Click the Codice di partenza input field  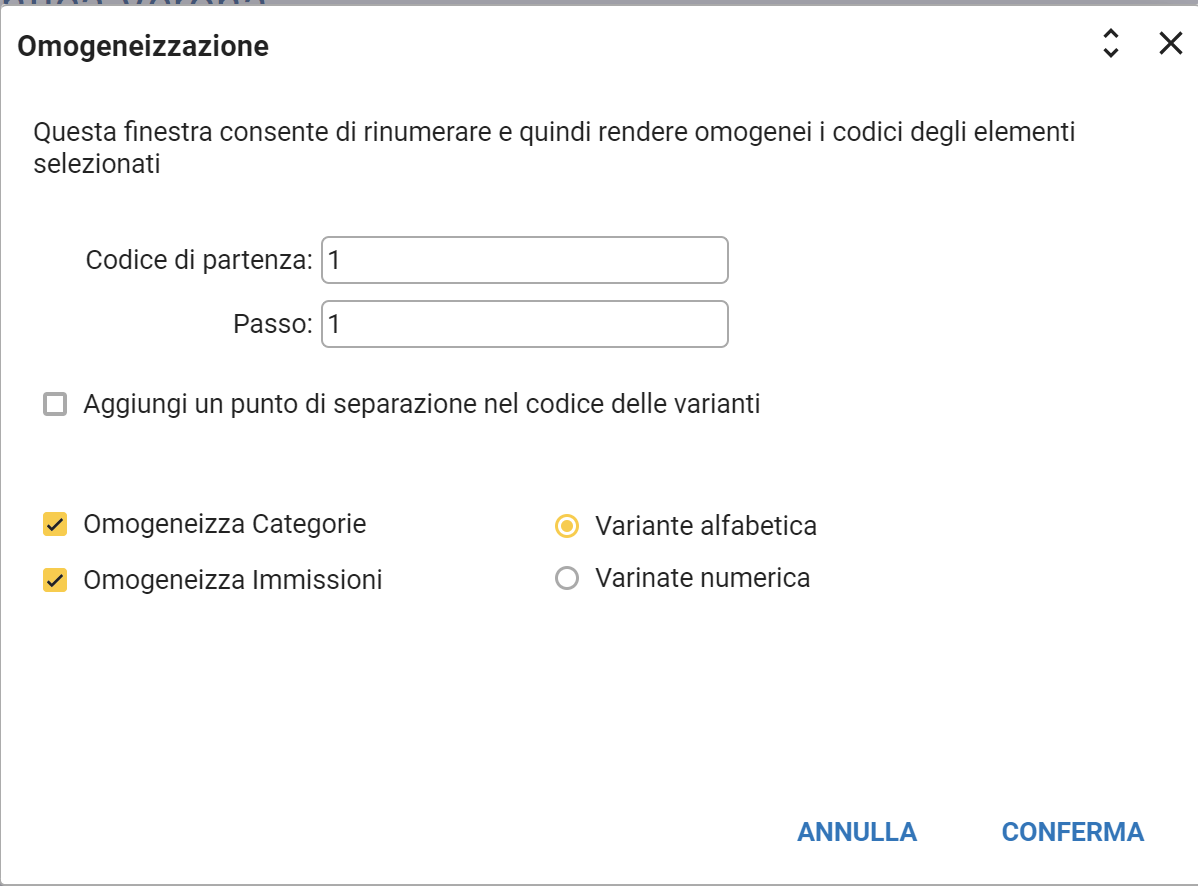click(x=524, y=261)
